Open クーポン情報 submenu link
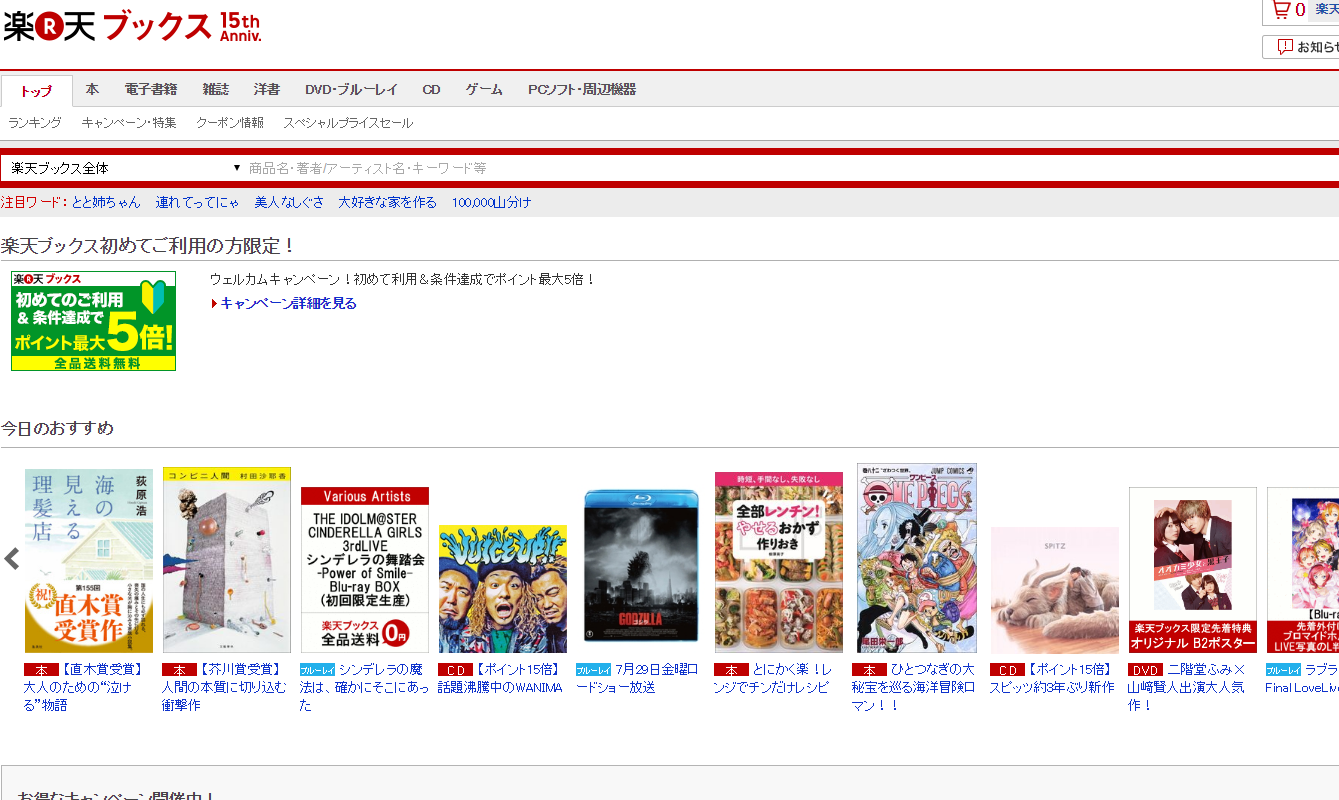Screen dimensions: 1339x800 tap(230, 123)
